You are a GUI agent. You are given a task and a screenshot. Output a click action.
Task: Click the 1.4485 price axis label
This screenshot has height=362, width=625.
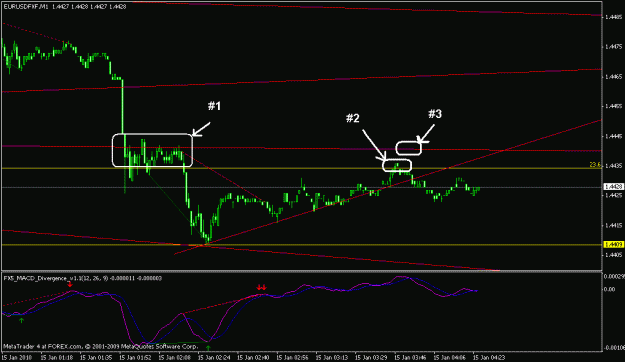pyautogui.click(x=613, y=17)
